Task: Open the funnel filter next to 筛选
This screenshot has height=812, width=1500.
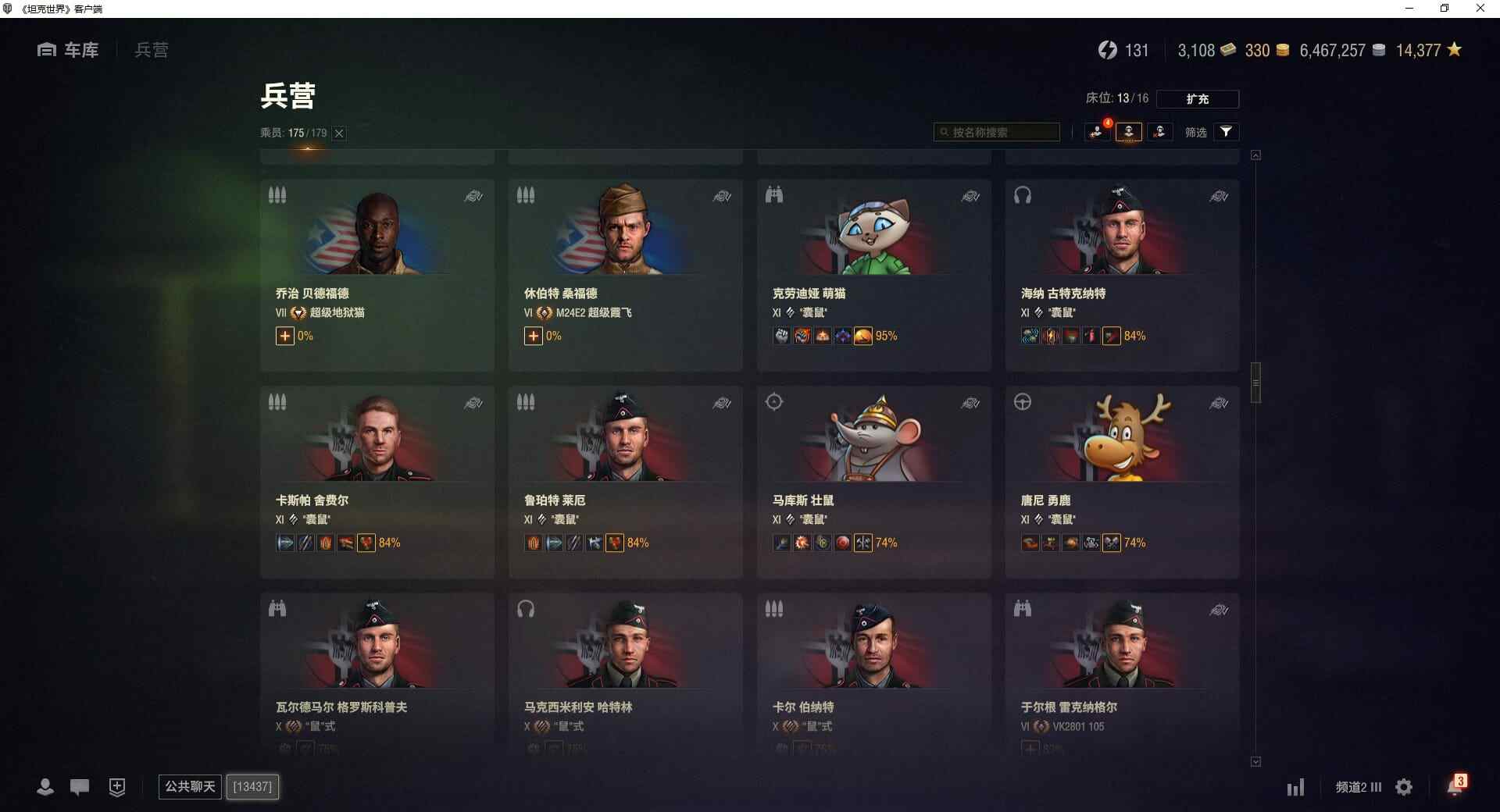Action: click(x=1226, y=132)
